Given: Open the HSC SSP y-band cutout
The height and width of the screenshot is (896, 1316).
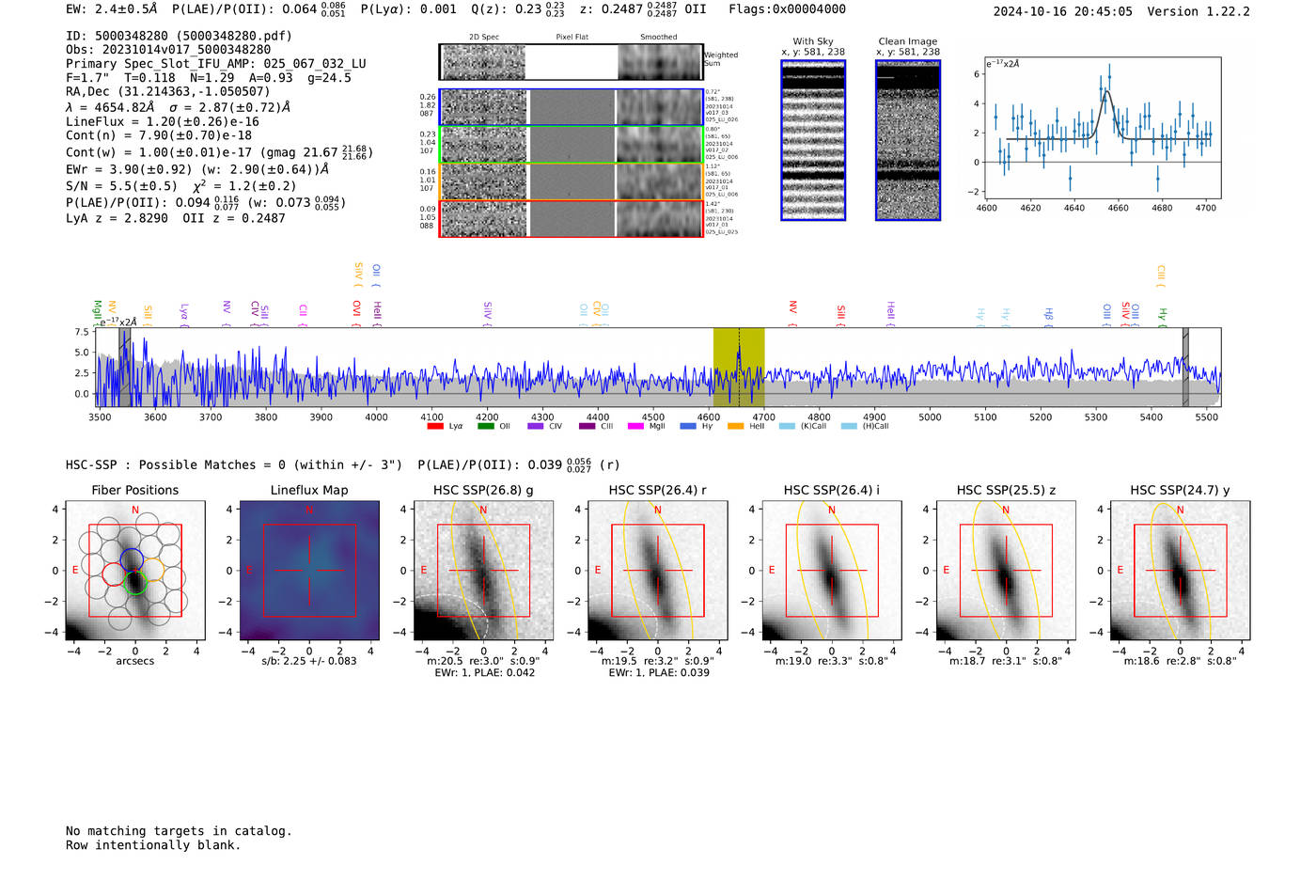Looking at the screenshot, I should [x=1181, y=571].
